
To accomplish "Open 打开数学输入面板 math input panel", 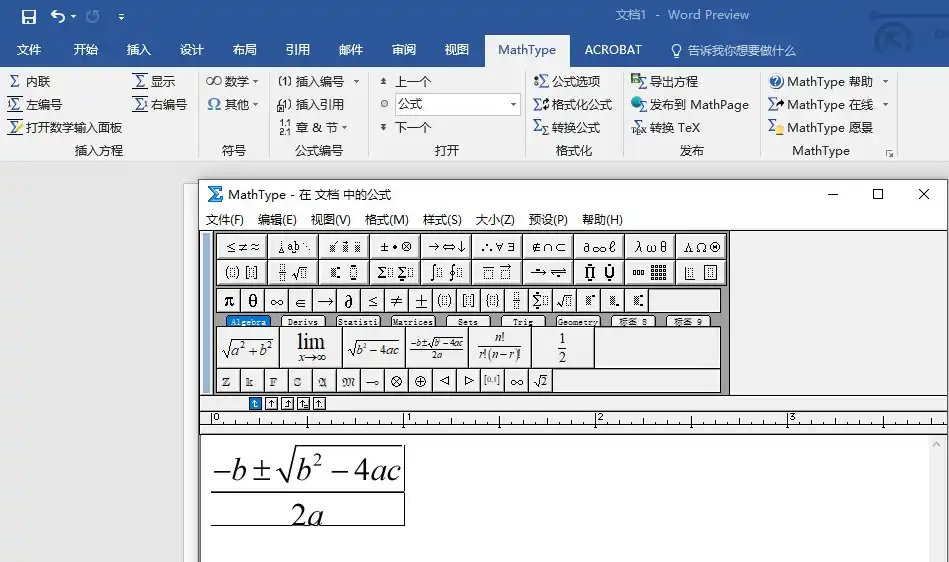I will coord(65,127).
